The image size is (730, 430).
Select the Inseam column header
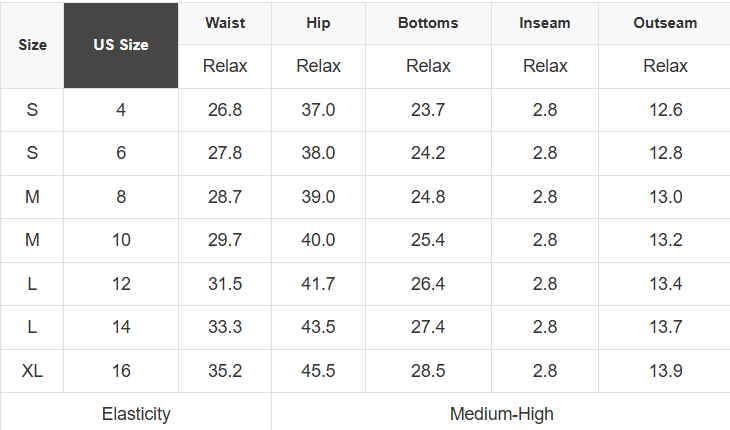(x=545, y=23)
